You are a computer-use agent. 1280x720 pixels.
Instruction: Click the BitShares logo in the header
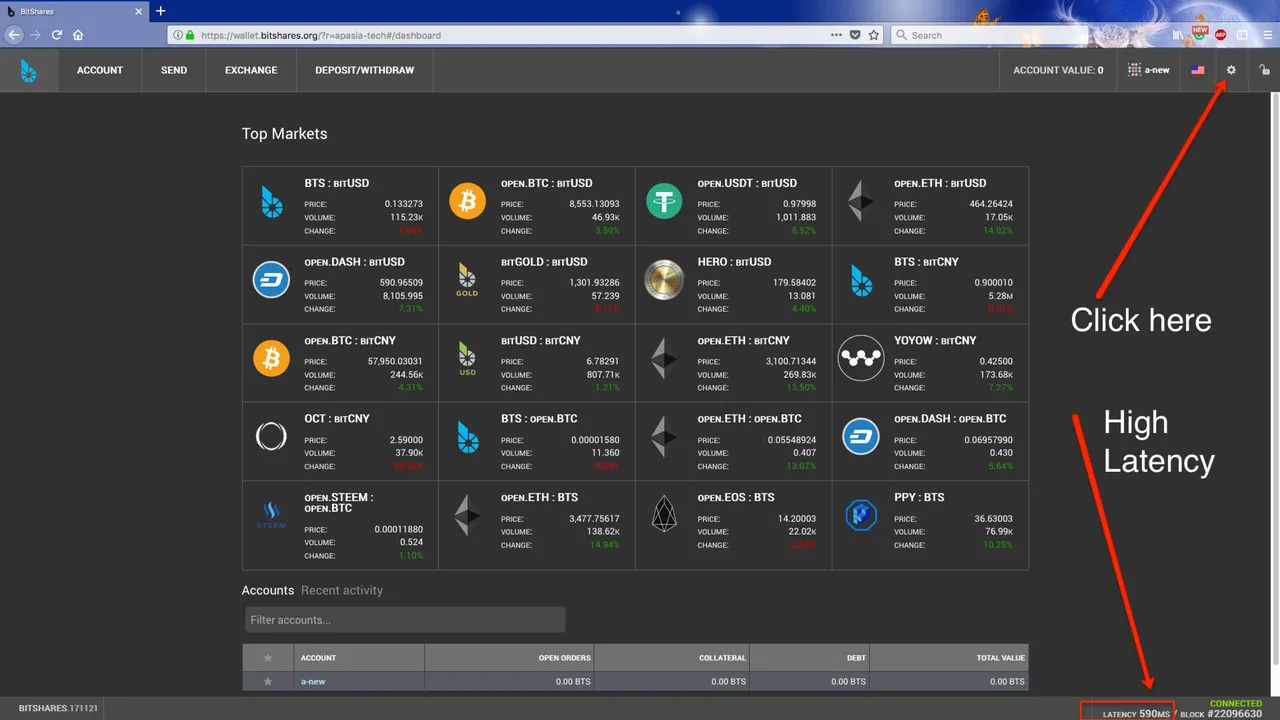pos(28,70)
